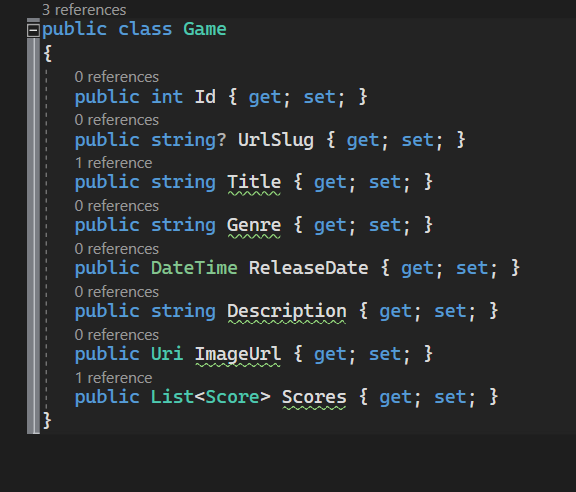Click the Uri type name
The height and width of the screenshot is (492, 576).
pyautogui.click(x=167, y=354)
